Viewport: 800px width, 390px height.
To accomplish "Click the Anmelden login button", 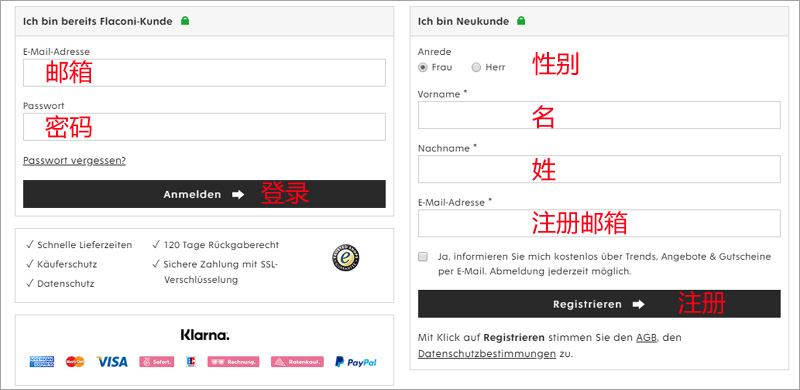I will click(204, 194).
